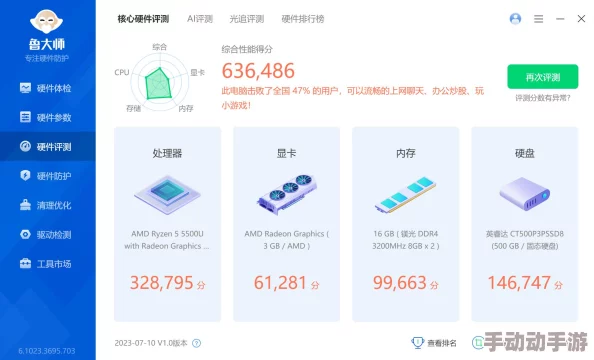
Task: Click the 硬盘 card heading
Action: (x=525, y=153)
